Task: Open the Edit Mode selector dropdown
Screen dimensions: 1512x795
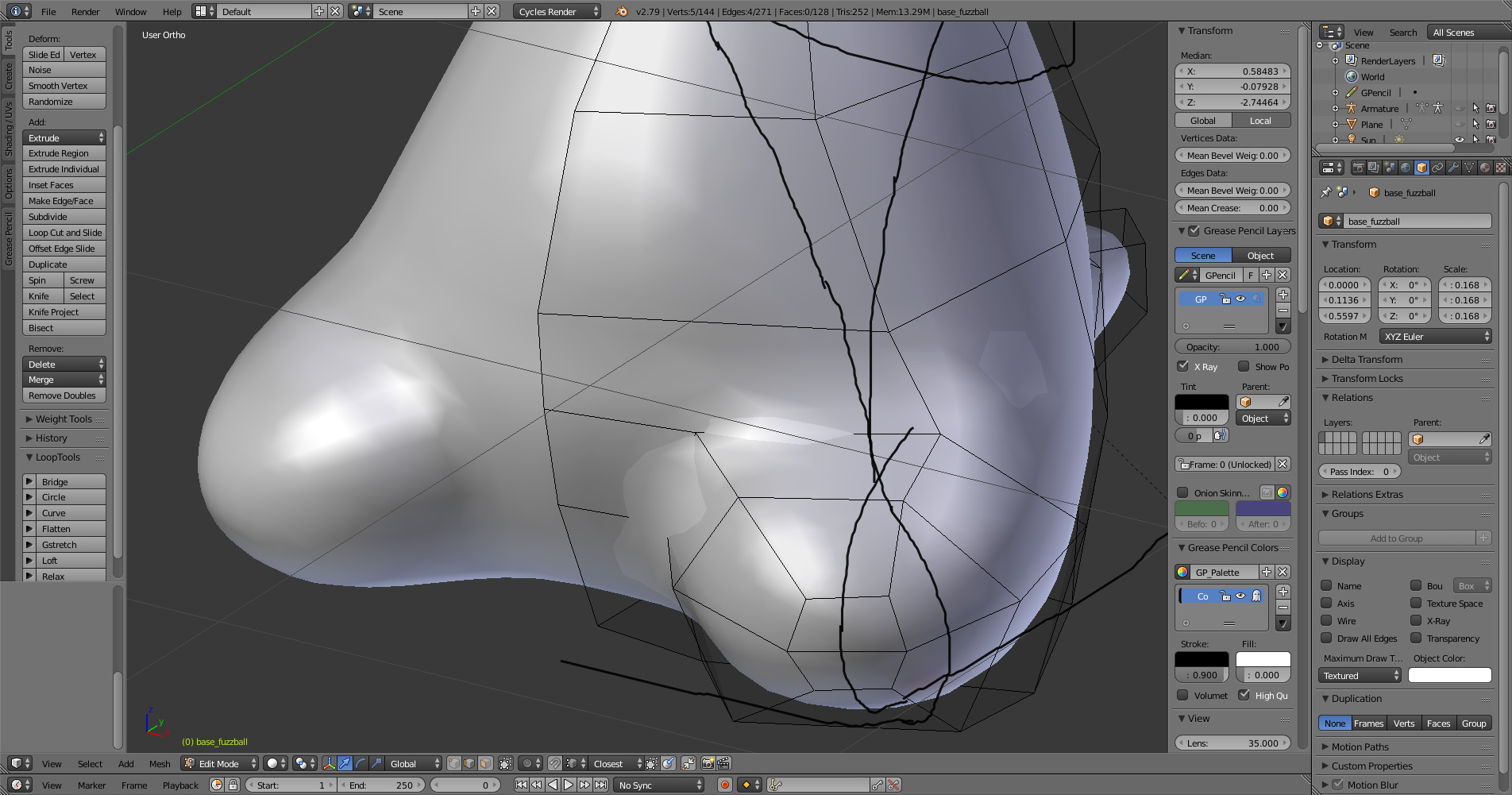Action: pos(220,763)
